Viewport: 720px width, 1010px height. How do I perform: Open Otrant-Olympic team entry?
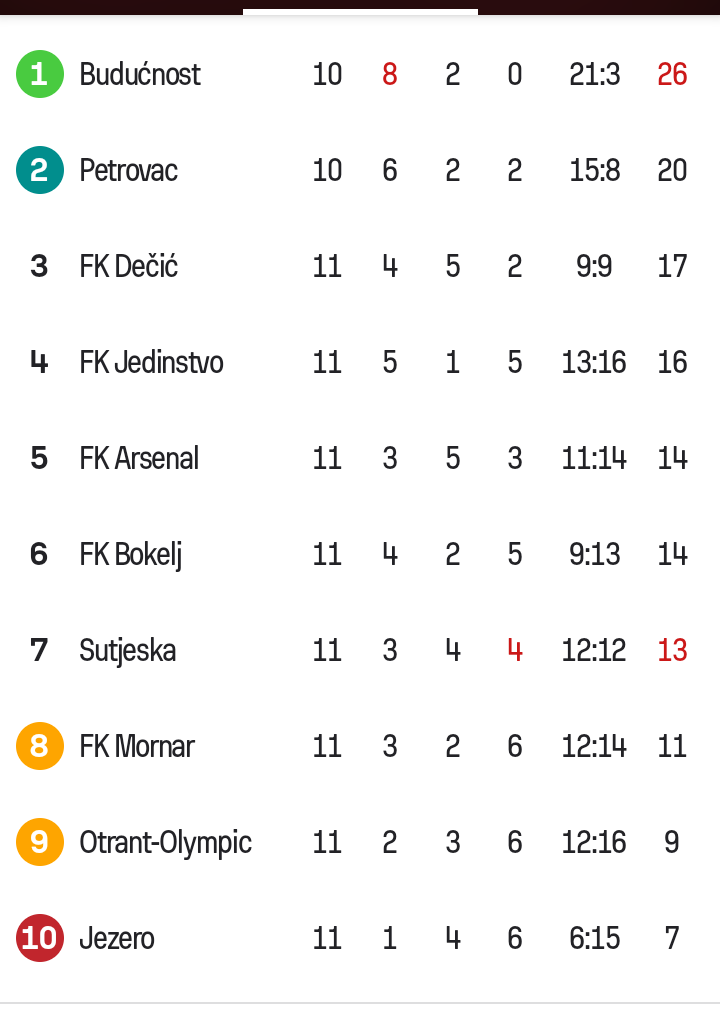point(165,843)
